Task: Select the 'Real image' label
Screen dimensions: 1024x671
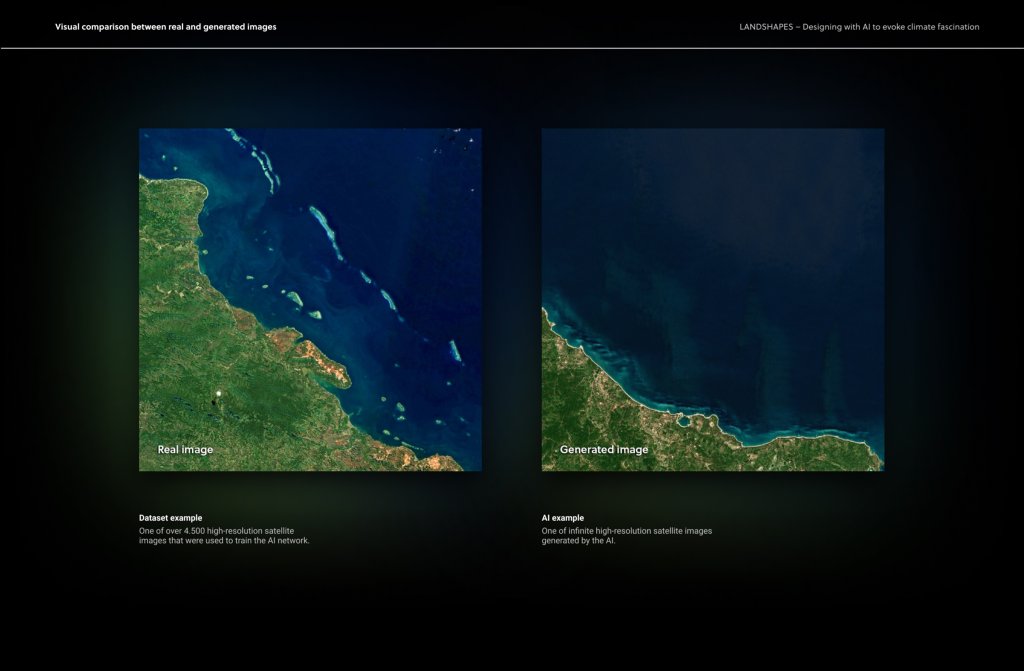Action: [185, 450]
